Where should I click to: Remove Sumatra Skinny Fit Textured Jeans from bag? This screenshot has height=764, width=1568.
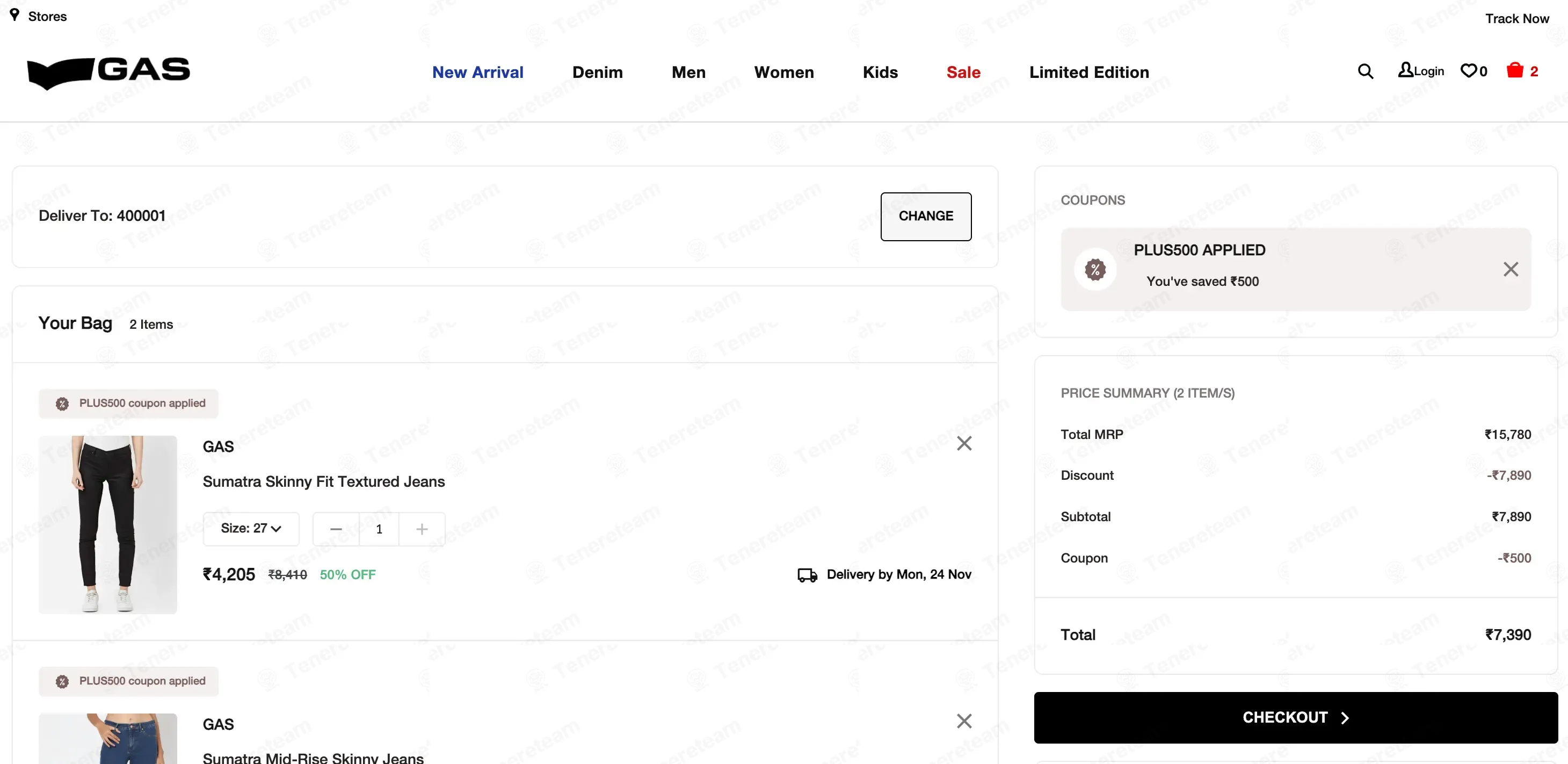[x=964, y=444]
